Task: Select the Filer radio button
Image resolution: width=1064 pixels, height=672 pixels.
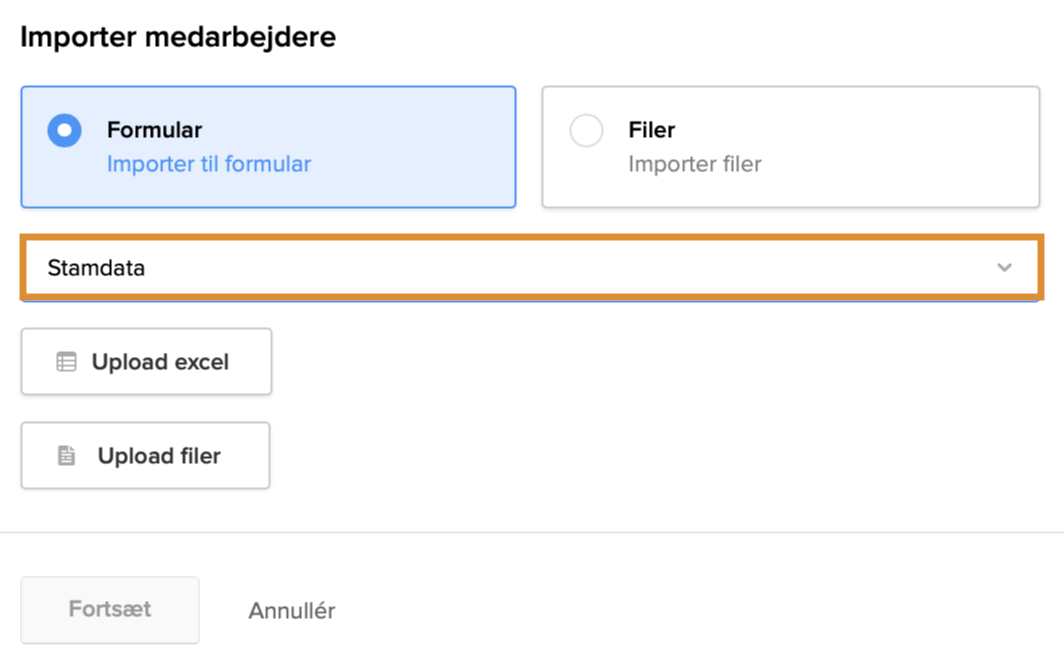Action: [x=586, y=130]
